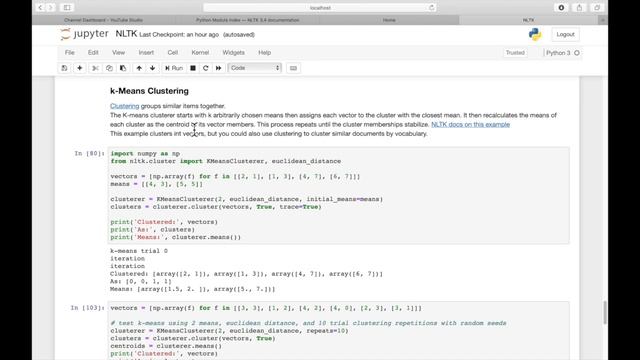Click the Jupyter logo

[x=84, y=34]
